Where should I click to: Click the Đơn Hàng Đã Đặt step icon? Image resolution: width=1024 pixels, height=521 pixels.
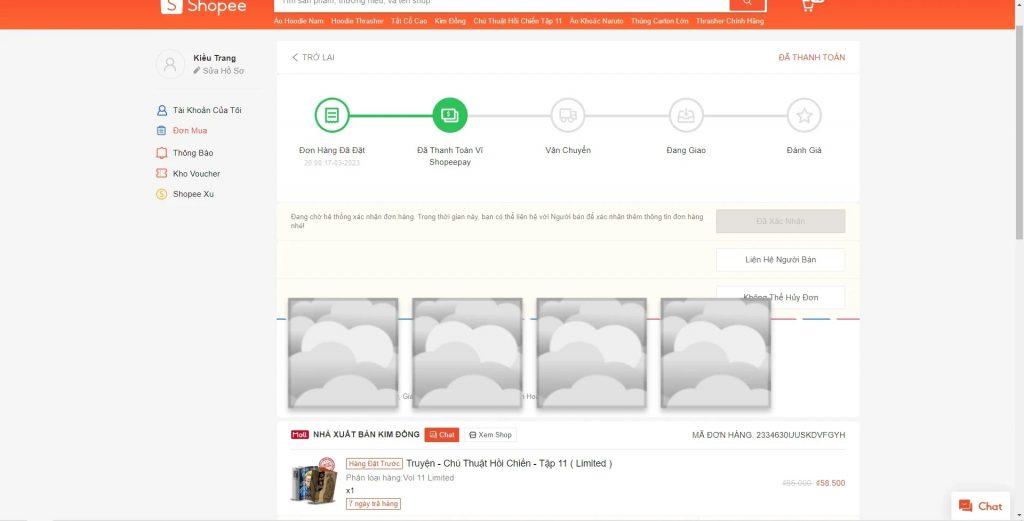[332, 116]
